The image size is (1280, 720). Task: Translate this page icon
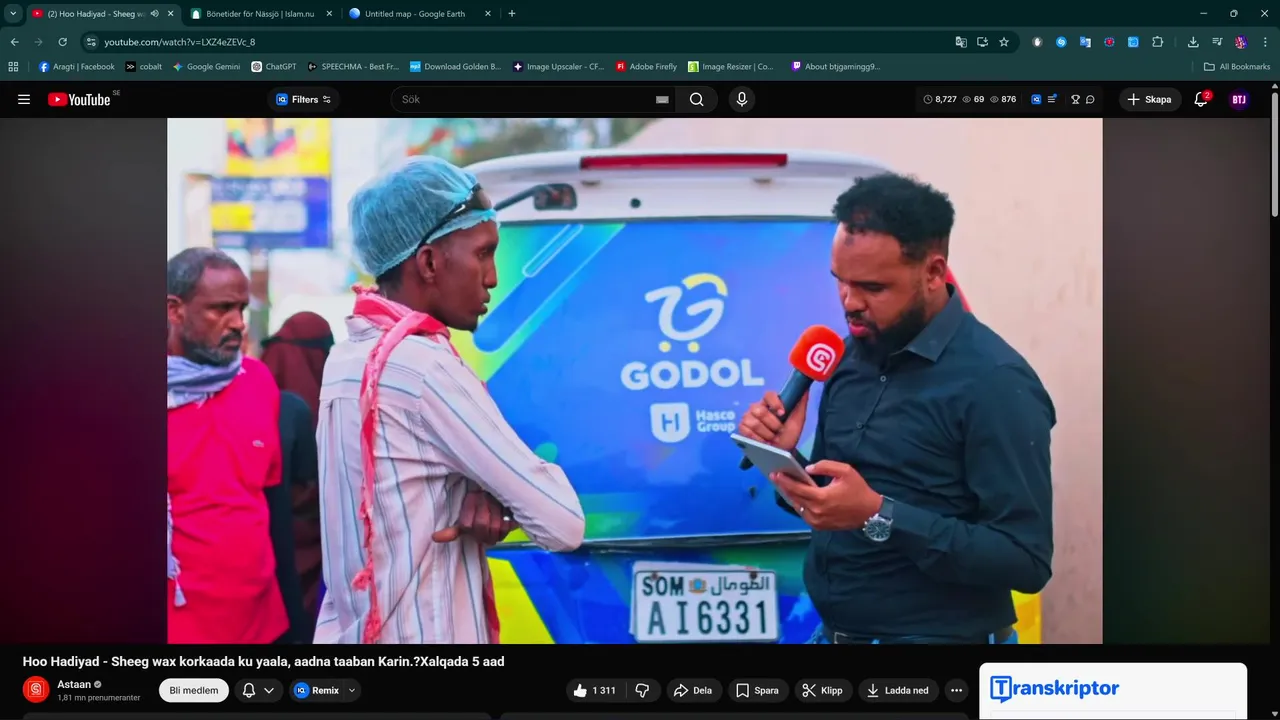pyautogui.click(x=961, y=42)
